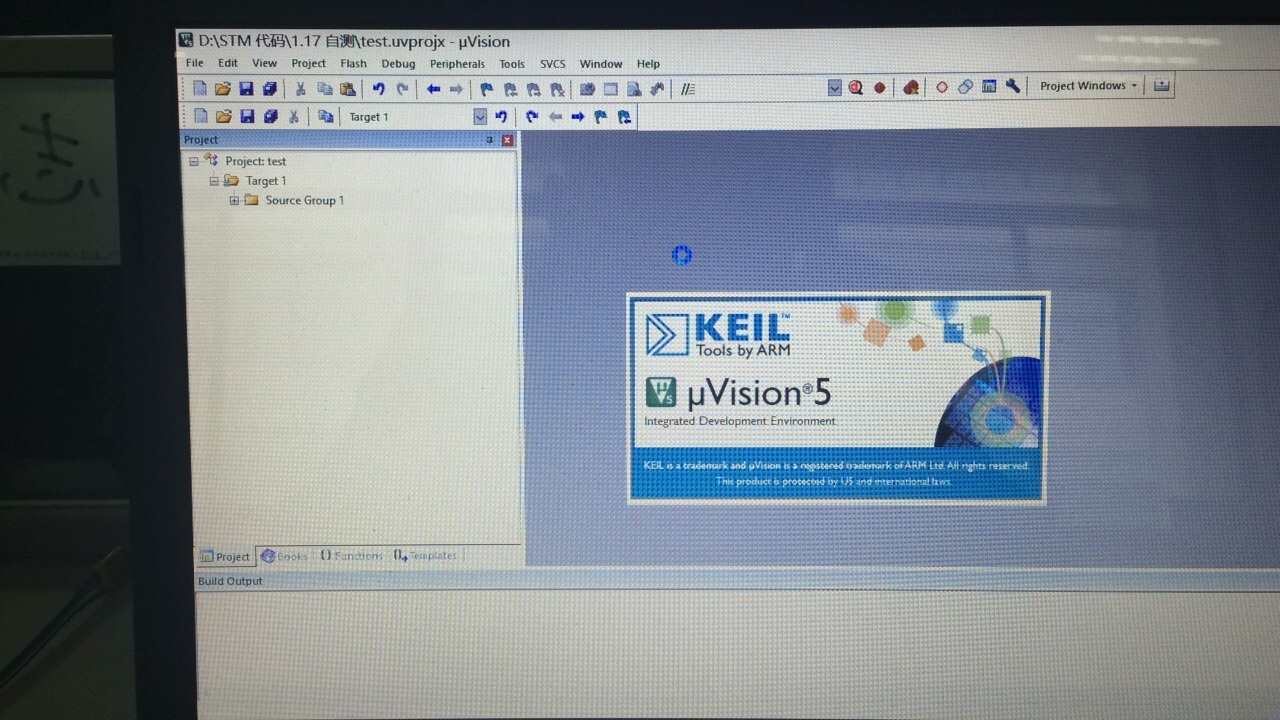Viewport: 1280px width, 720px height.
Task: Open the Project menu
Action: (x=308, y=64)
